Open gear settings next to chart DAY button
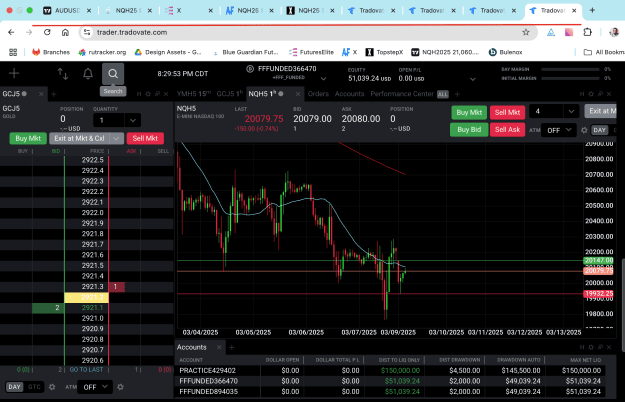625x402 pixels. [x=584, y=130]
